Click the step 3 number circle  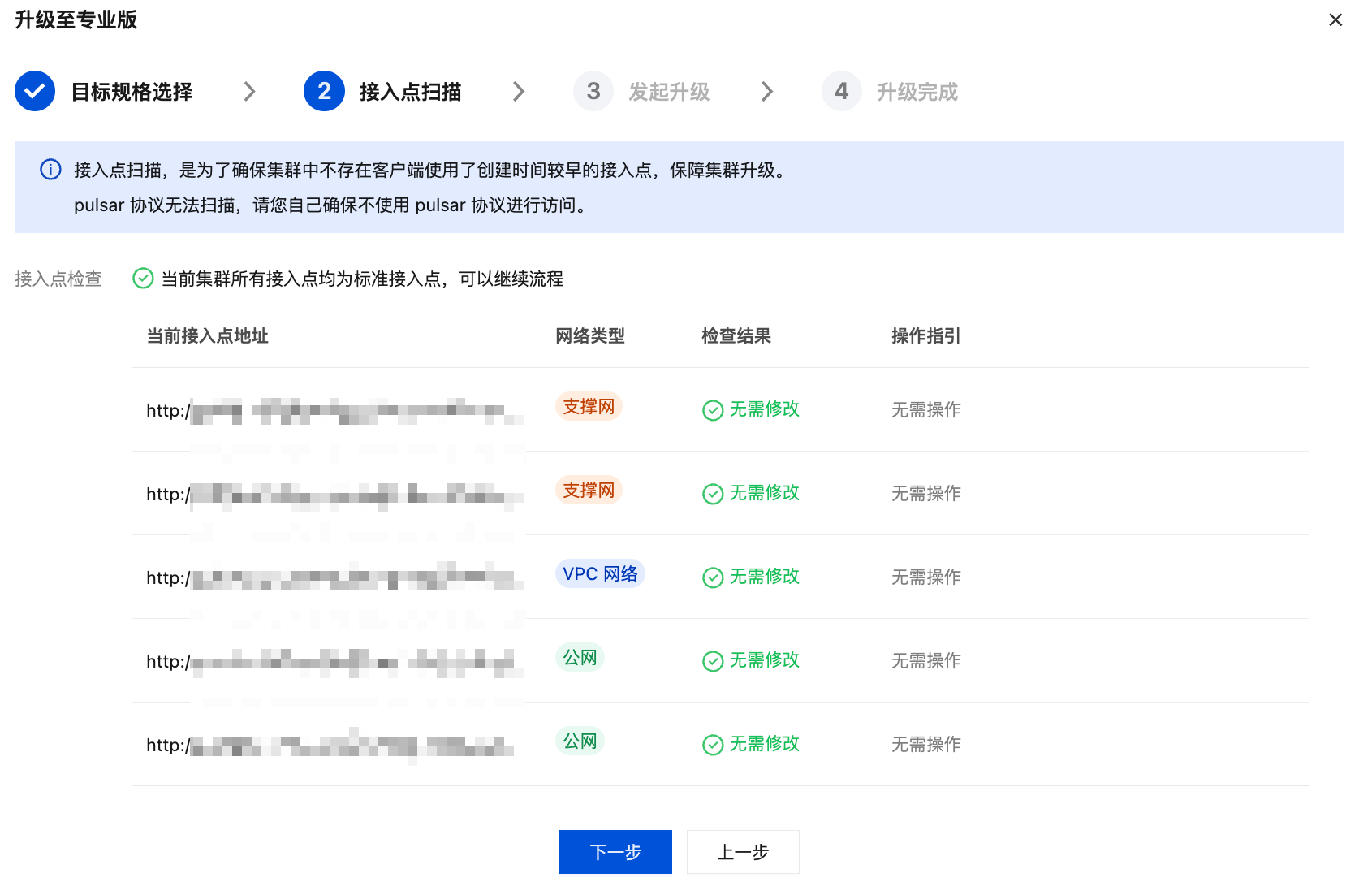pyautogui.click(x=593, y=91)
